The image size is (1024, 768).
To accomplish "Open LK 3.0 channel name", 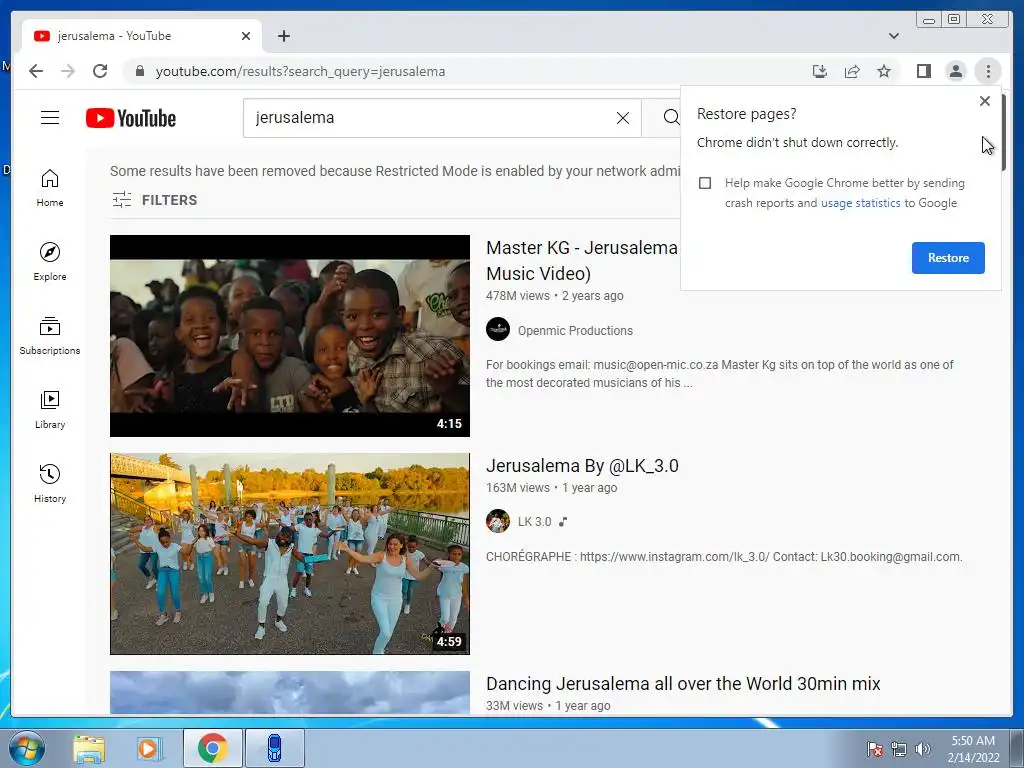I will tap(534, 522).
